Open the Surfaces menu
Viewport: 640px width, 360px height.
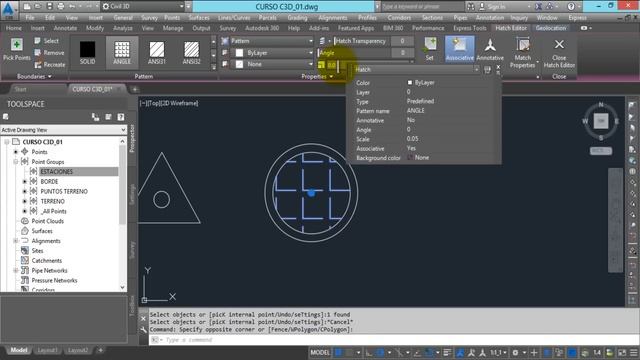click(199, 18)
